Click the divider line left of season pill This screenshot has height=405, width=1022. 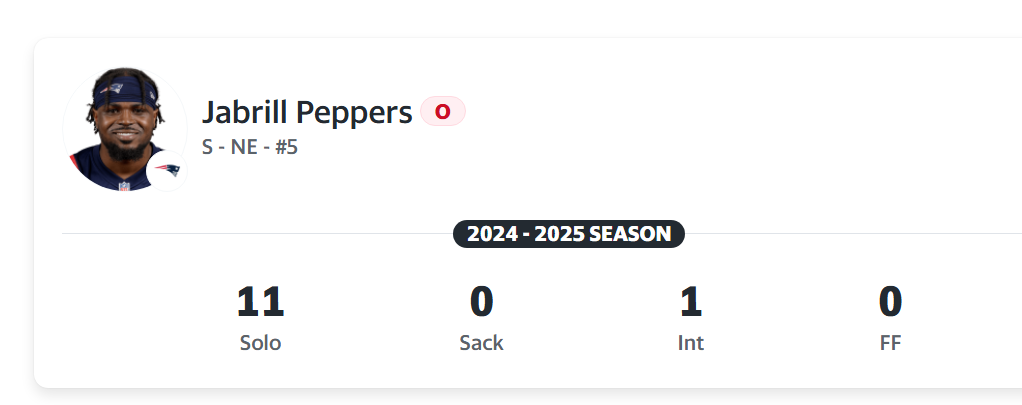(x=257, y=233)
